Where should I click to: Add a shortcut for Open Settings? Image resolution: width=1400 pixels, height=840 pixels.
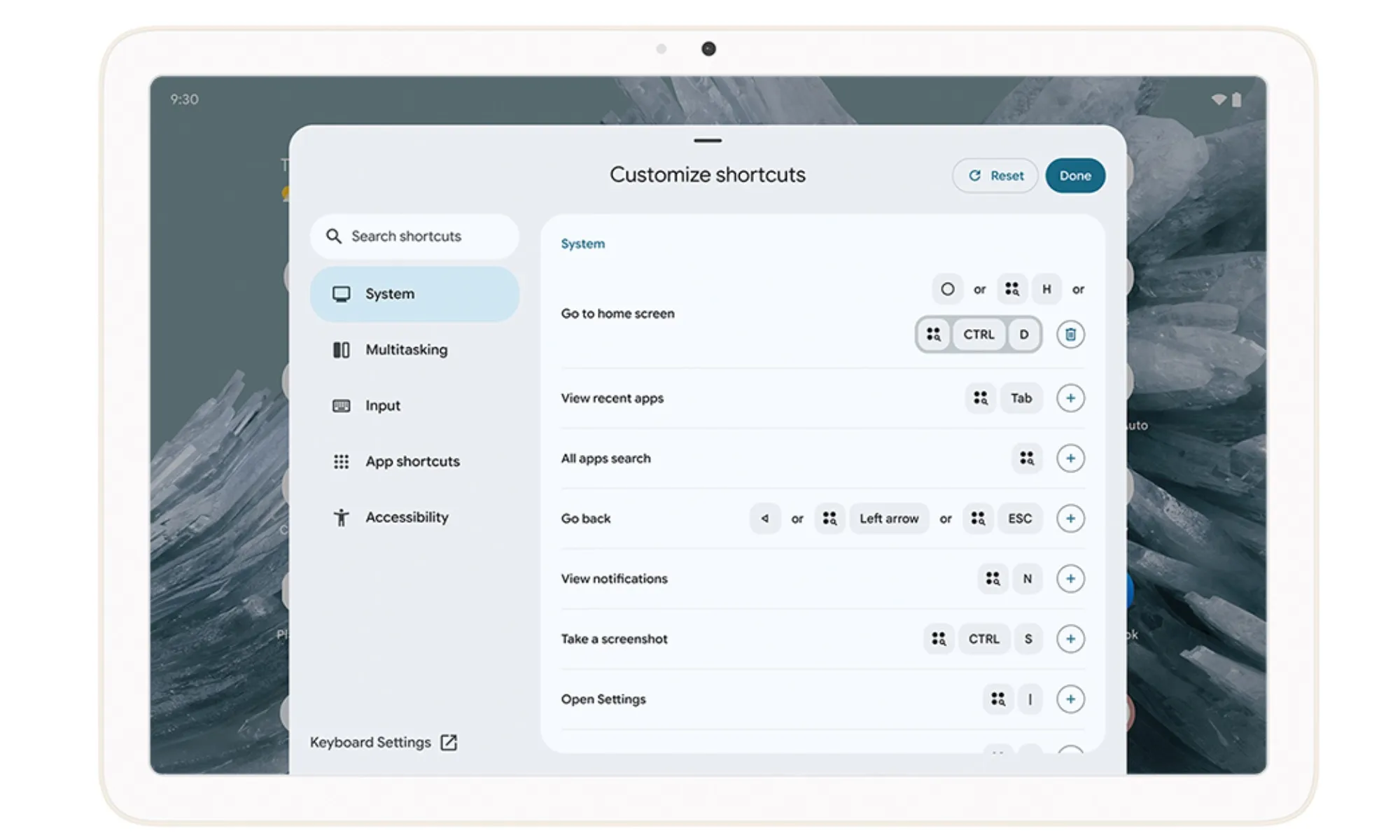coord(1070,699)
